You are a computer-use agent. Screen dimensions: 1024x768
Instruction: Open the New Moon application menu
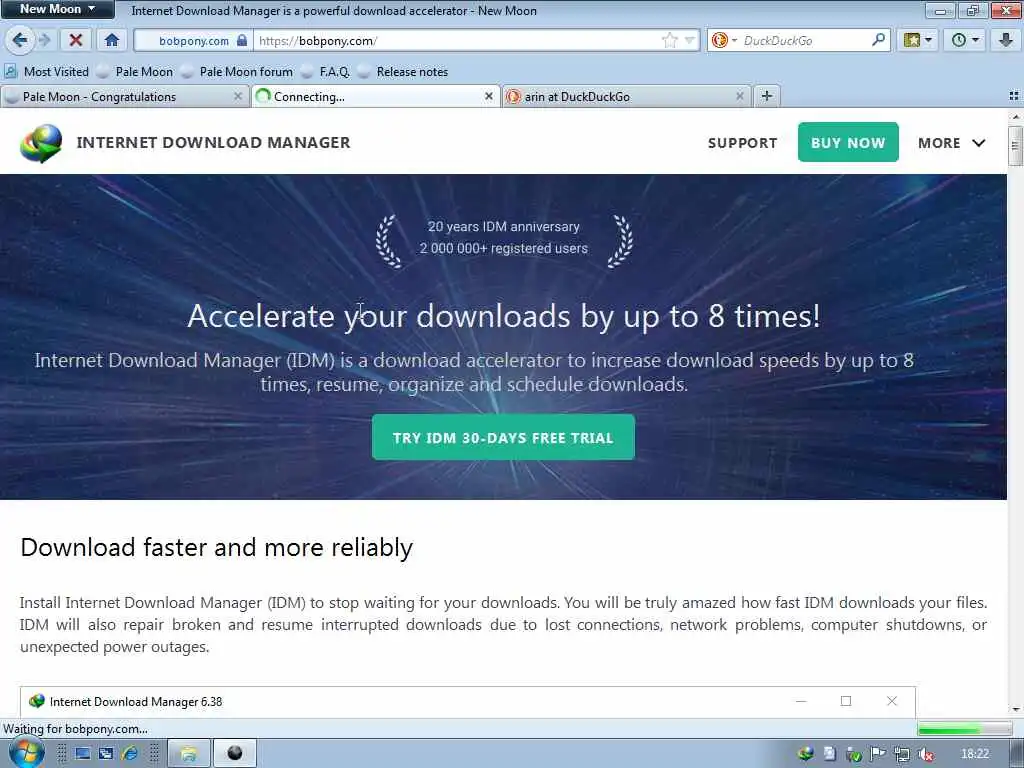click(x=57, y=9)
